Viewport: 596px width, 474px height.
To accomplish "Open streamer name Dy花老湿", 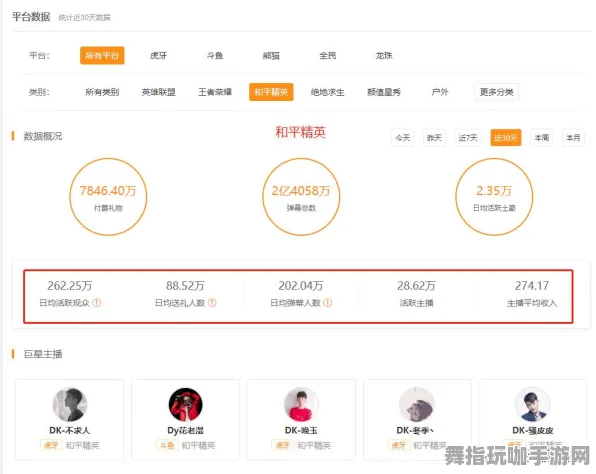I will pyautogui.click(x=185, y=430).
